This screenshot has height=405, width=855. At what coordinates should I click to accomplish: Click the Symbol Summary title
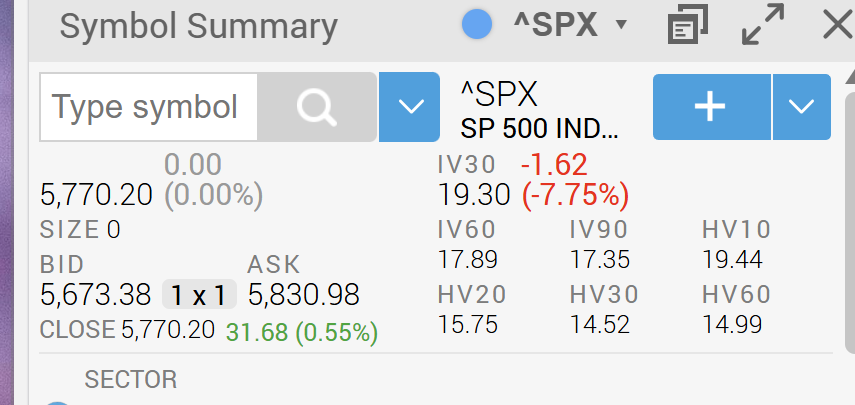198,26
